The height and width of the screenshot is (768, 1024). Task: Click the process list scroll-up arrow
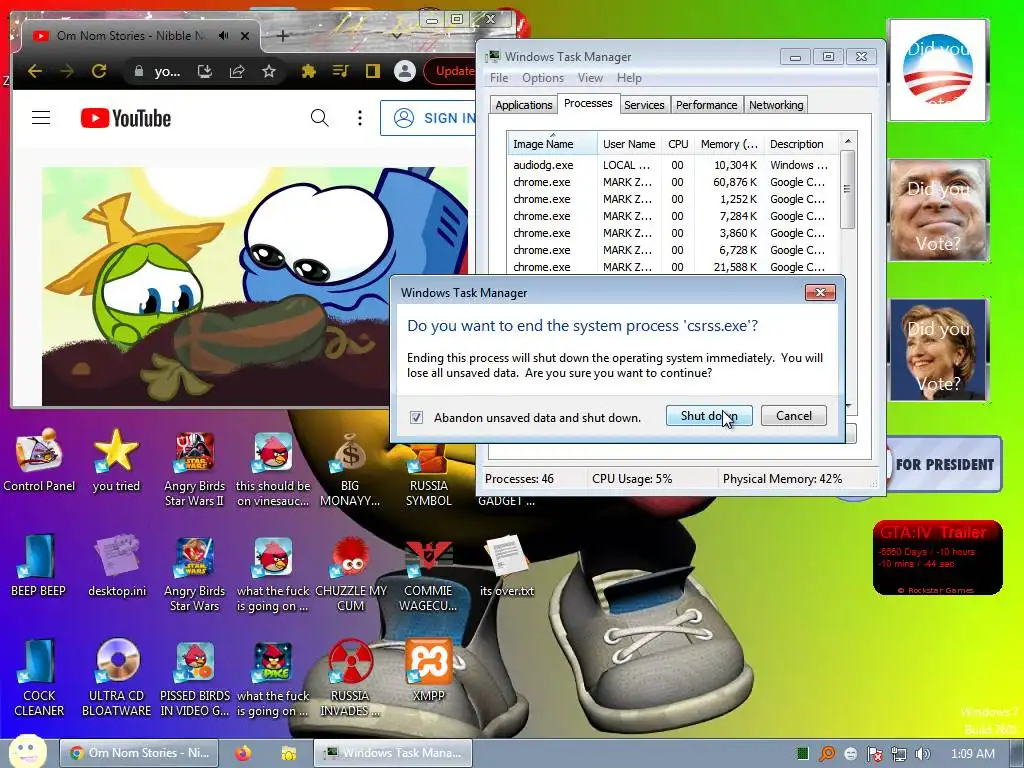848,141
